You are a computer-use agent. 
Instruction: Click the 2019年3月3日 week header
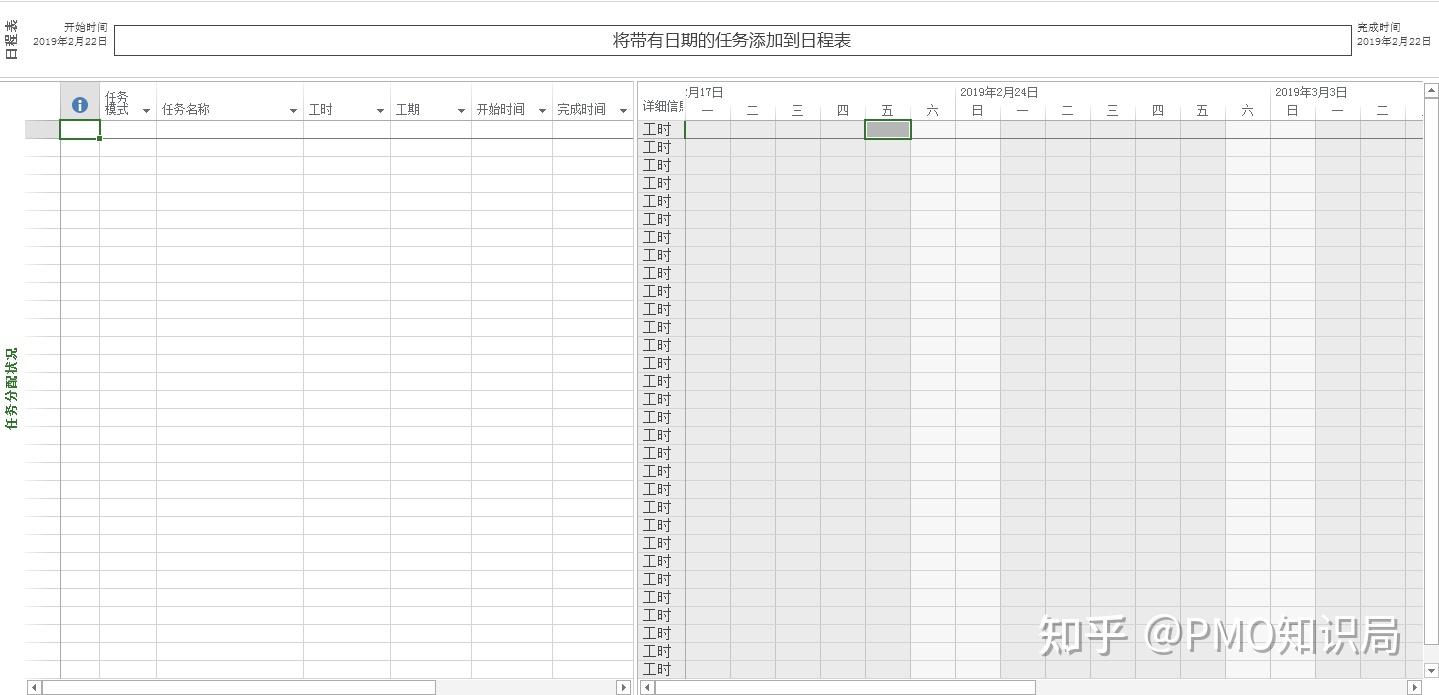[1311, 92]
